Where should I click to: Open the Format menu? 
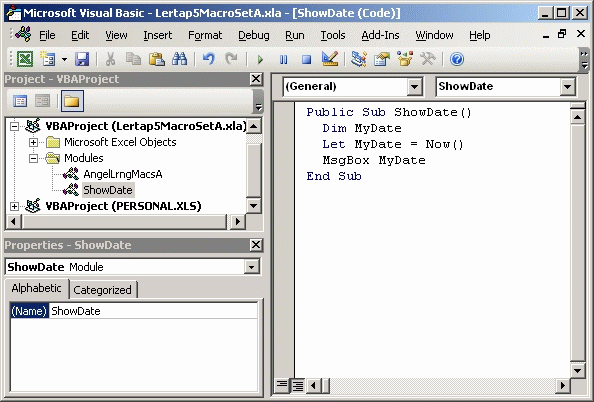205,35
